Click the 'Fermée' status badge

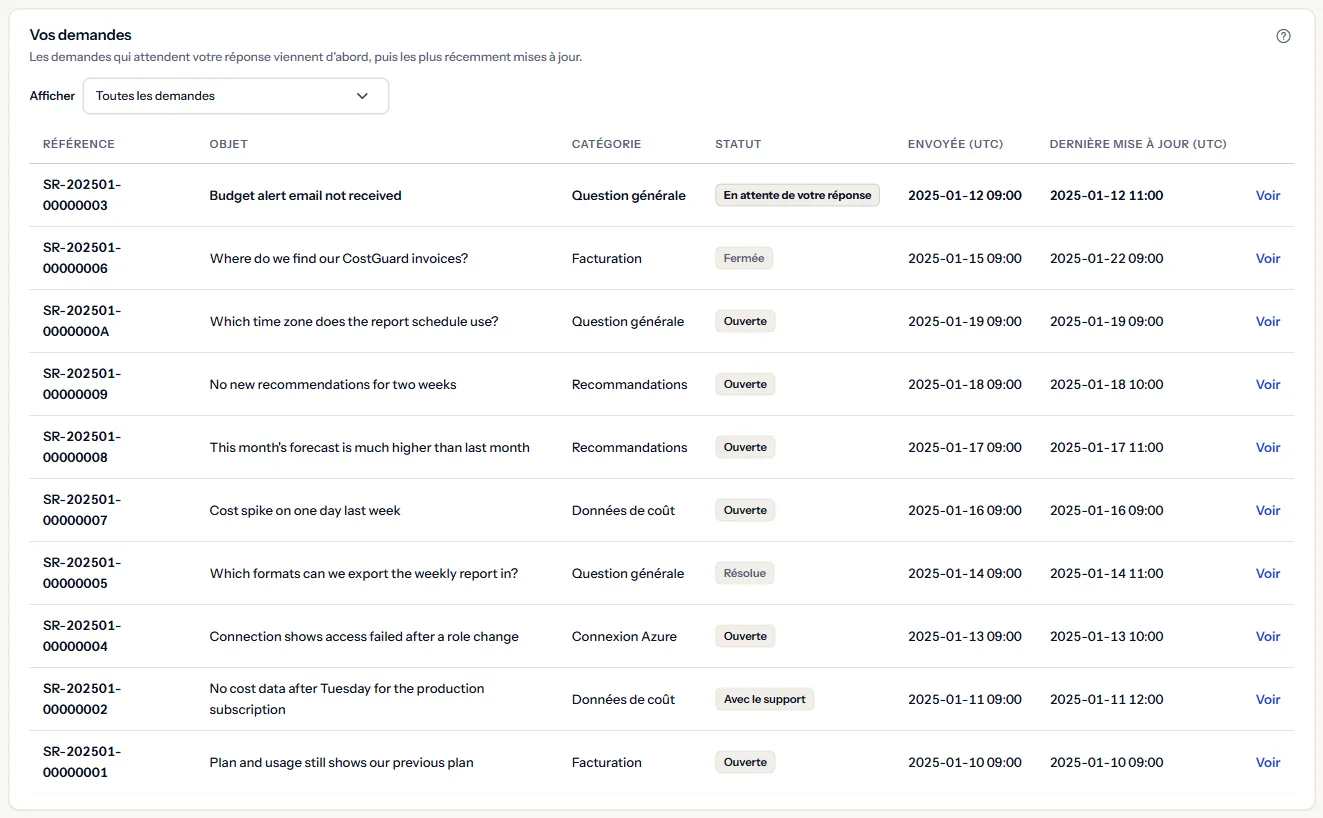[744, 259]
